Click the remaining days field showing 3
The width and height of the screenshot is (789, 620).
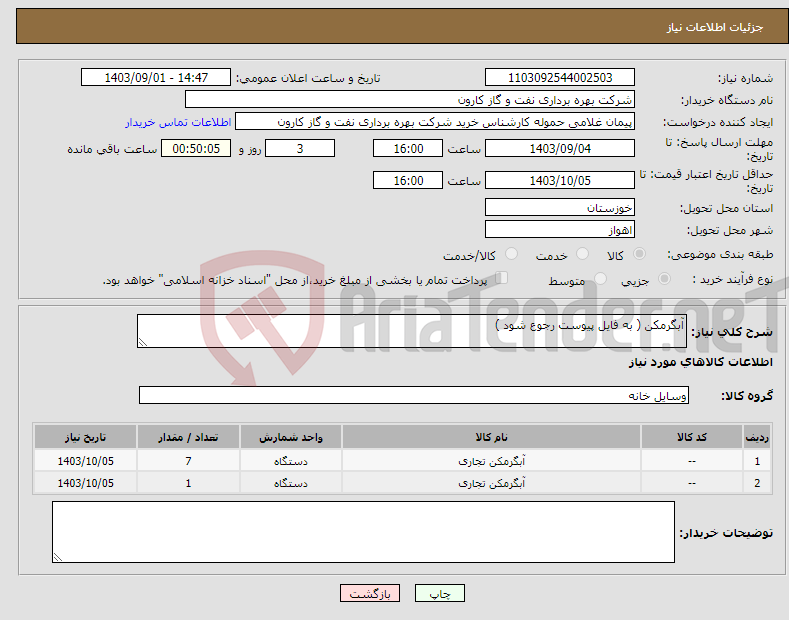300,148
